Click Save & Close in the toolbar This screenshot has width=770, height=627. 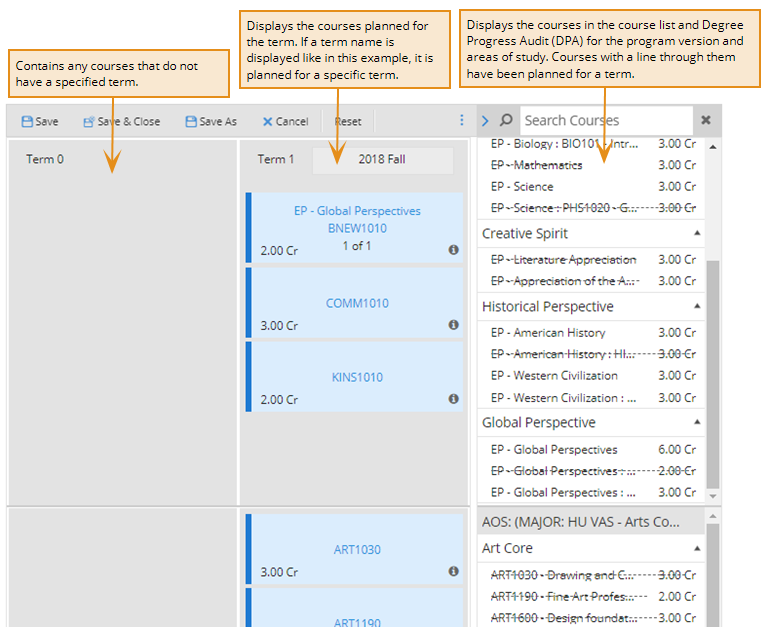point(121,121)
